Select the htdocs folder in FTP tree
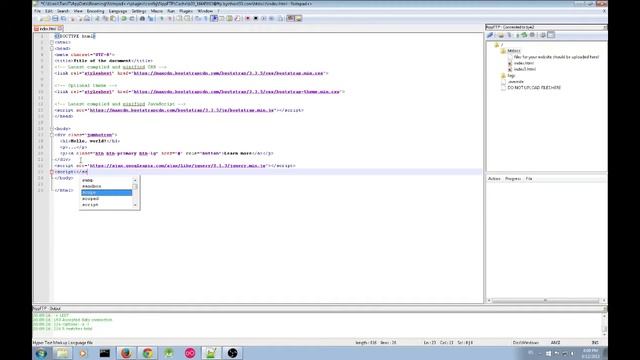 click(513, 51)
